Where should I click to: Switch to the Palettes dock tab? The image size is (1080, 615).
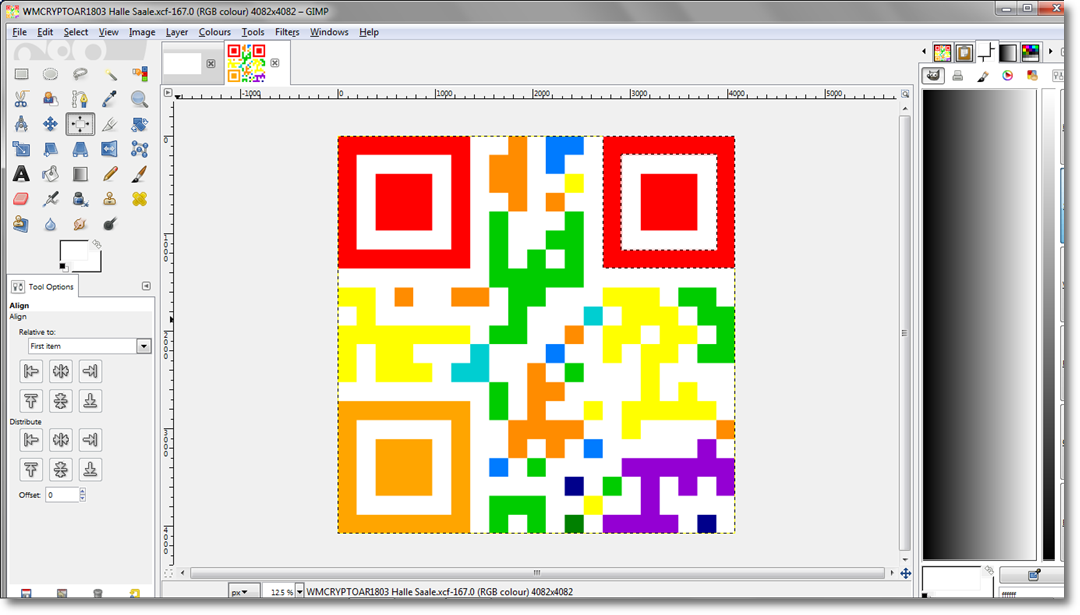pos(1030,52)
